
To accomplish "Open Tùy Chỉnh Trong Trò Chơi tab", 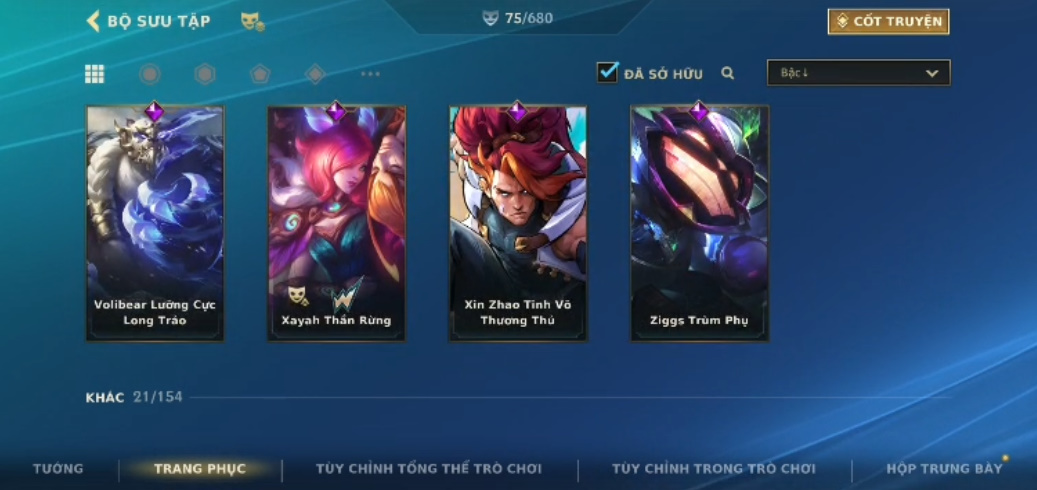I will (x=714, y=469).
